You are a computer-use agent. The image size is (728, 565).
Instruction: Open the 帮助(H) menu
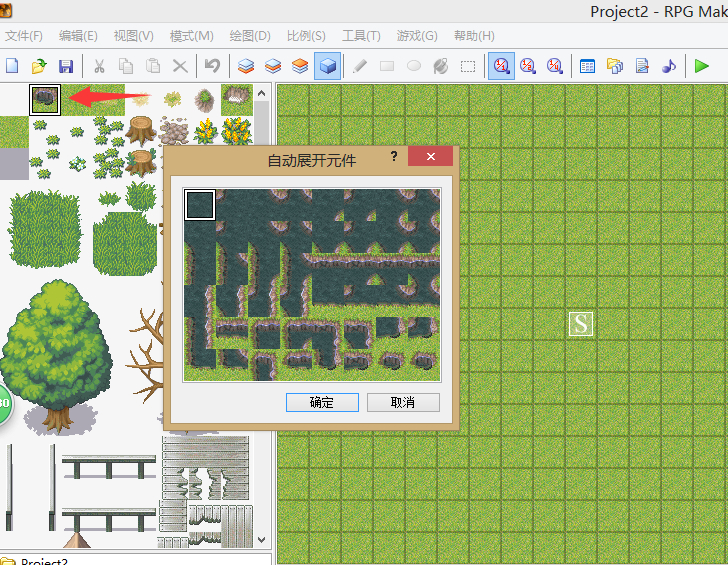(474, 36)
